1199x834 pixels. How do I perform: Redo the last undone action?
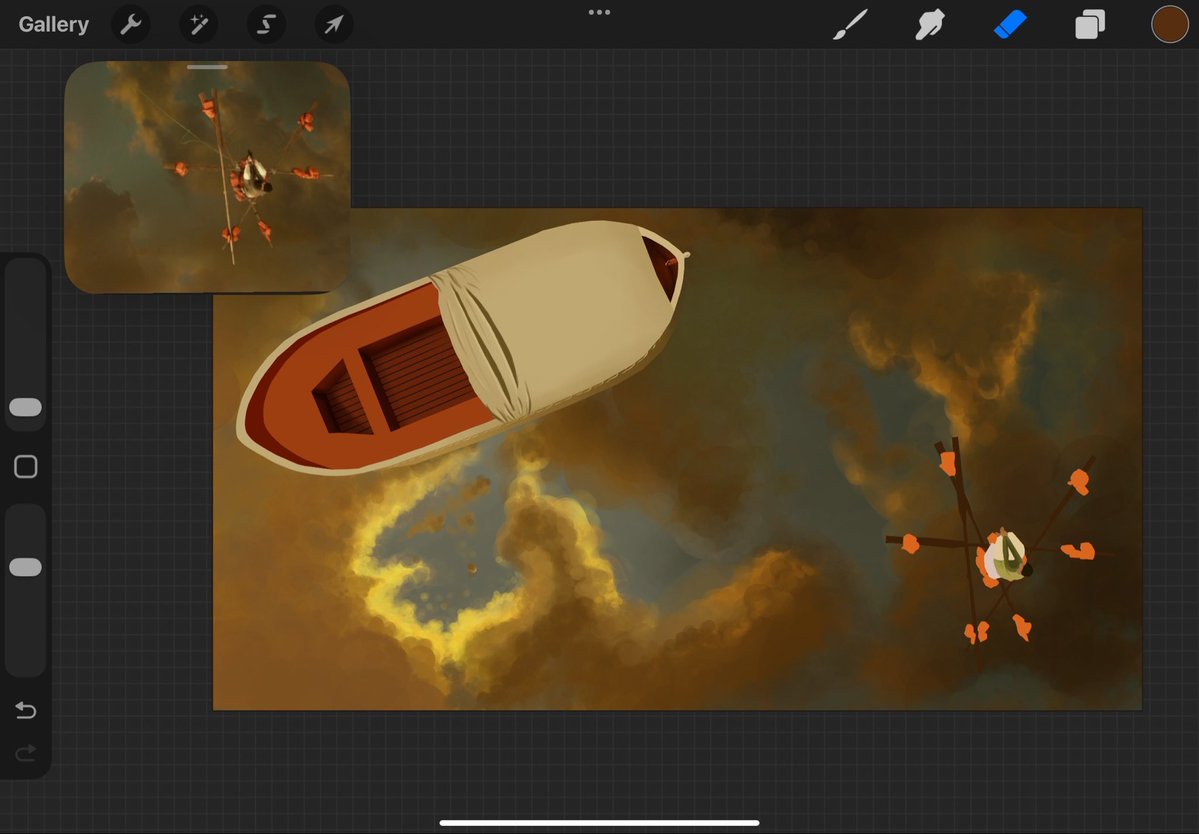tap(25, 754)
